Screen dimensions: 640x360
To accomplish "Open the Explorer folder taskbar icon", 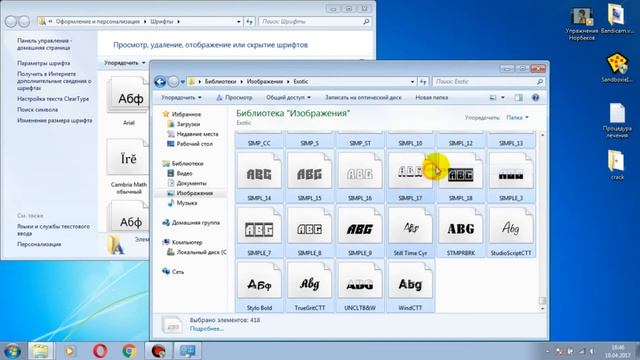I will point(40,351).
